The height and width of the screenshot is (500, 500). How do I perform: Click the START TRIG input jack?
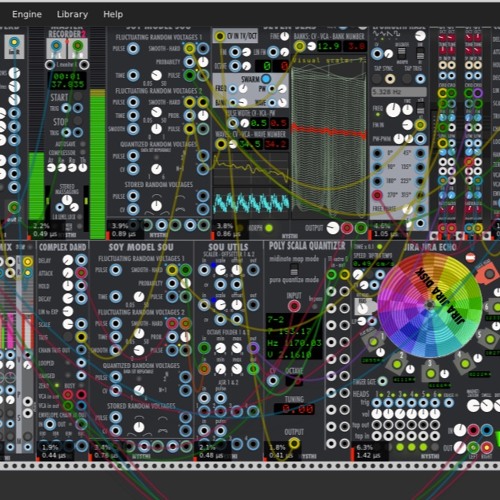click(x=66, y=108)
